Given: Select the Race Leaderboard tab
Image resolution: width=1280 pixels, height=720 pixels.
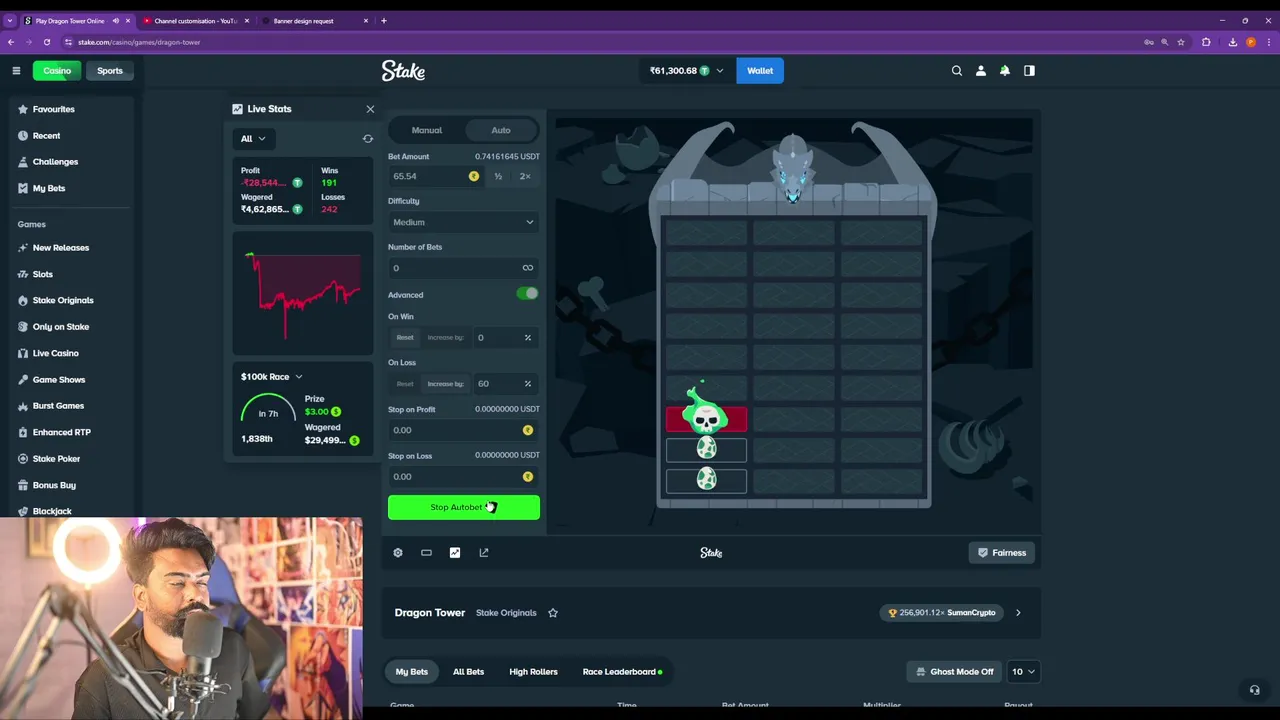Looking at the screenshot, I should [622, 672].
